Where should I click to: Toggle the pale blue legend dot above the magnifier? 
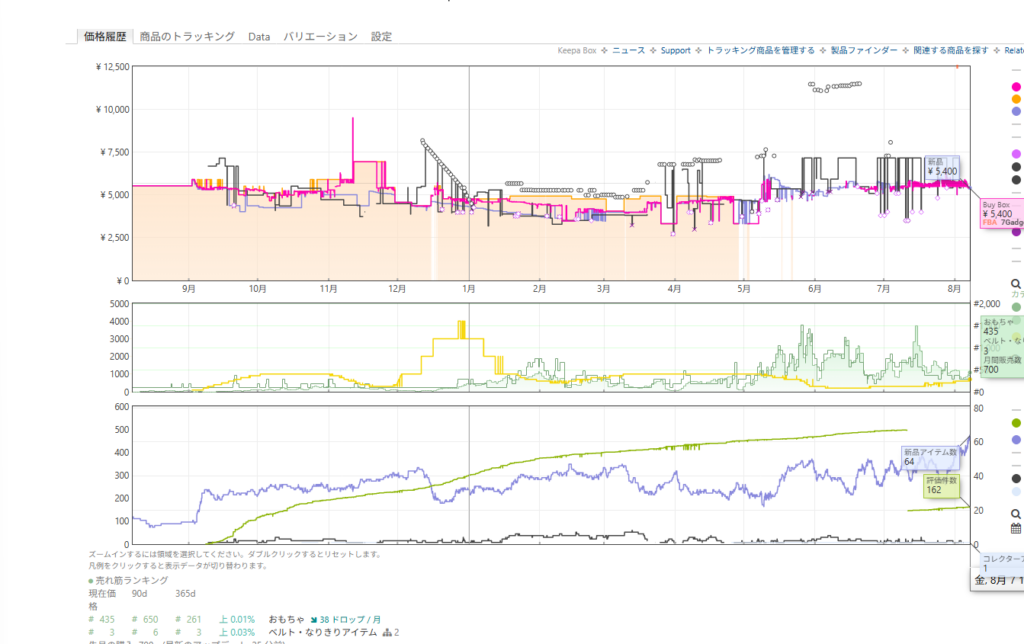click(1016, 492)
